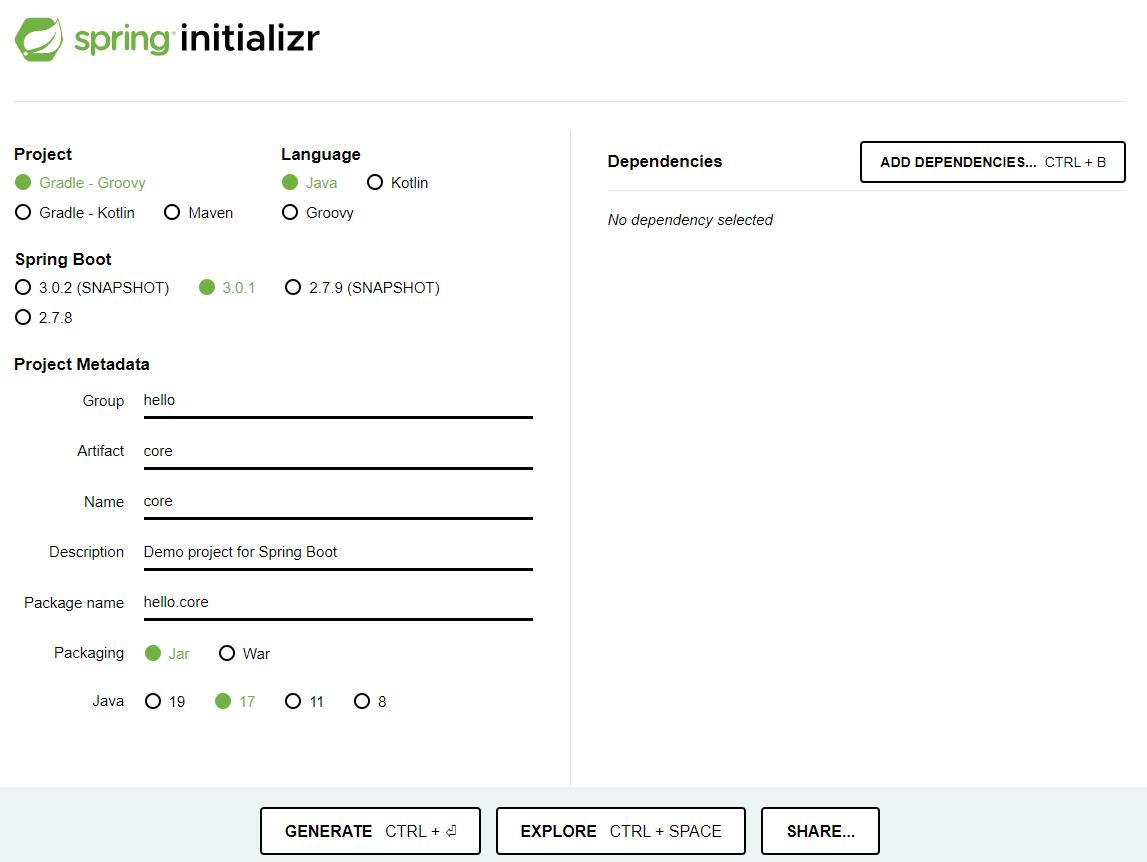Click the Description label
Screen dimensions: 1147x862
(86, 552)
